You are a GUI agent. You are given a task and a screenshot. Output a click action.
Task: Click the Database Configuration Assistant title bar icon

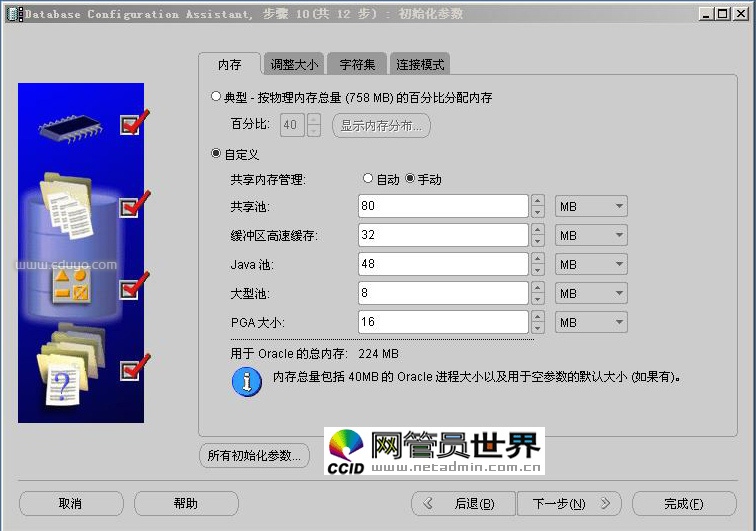click(x=14, y=14)
